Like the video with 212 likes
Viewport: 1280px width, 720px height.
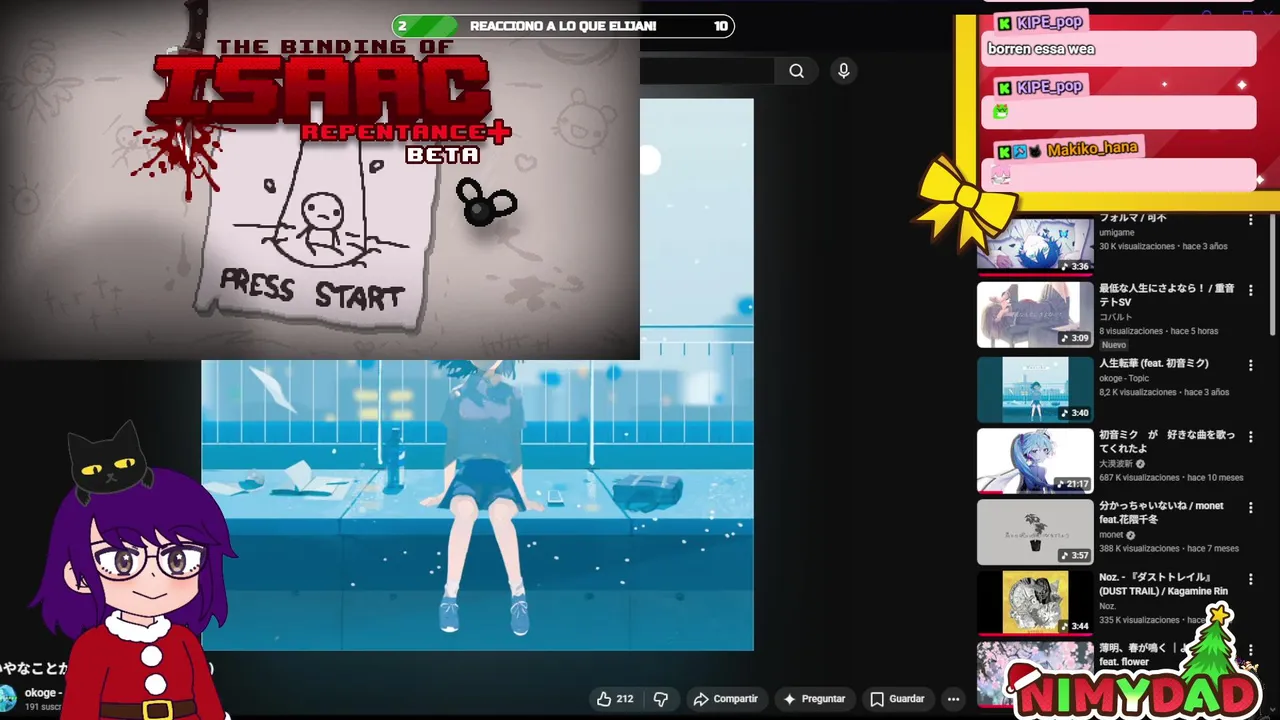pos(615,699)
